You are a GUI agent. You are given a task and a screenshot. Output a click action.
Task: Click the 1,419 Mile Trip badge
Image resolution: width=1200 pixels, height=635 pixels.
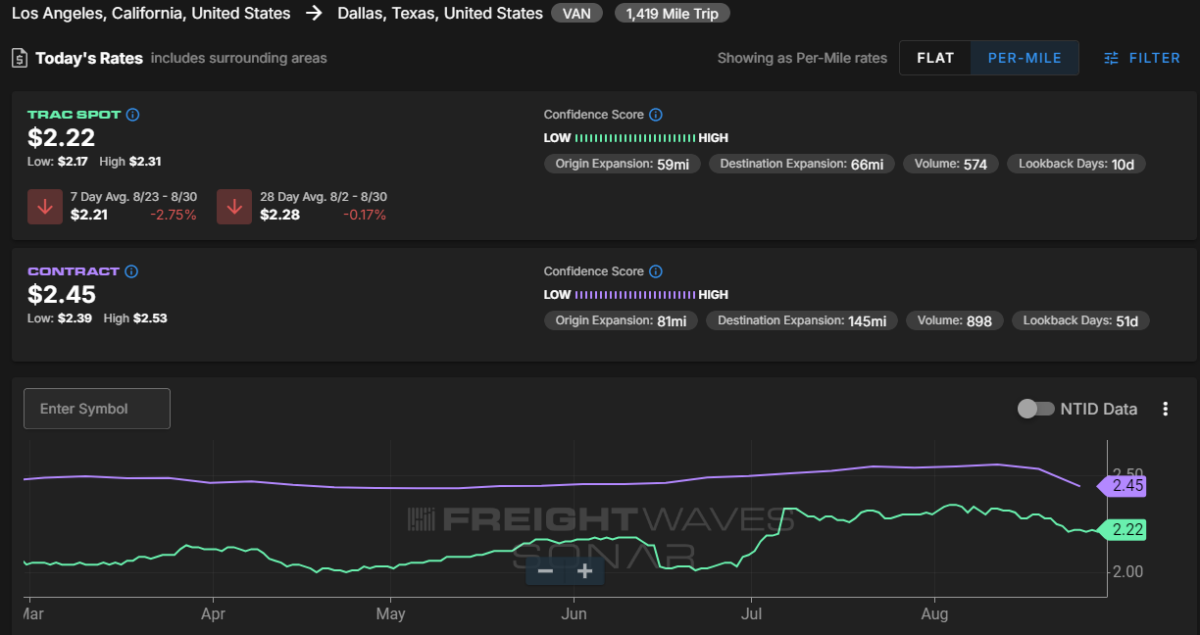tap(672, 14)
